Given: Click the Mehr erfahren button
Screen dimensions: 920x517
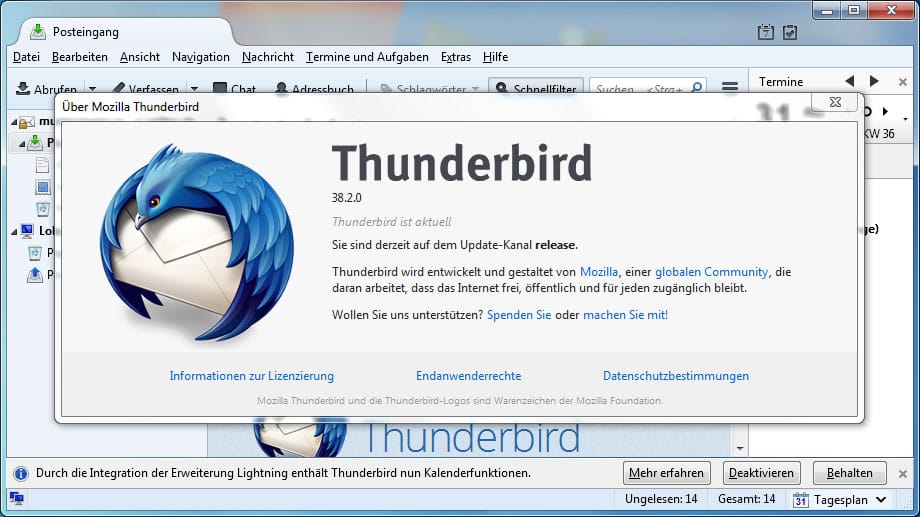Looking at the screenshot, I should coord(667,473).
